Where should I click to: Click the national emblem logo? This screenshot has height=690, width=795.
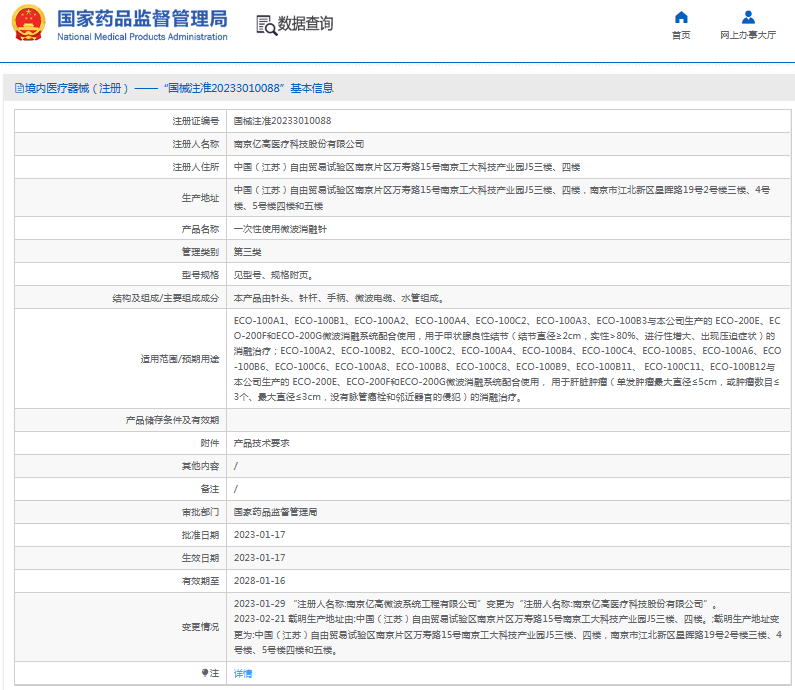[x=29, y=23]
